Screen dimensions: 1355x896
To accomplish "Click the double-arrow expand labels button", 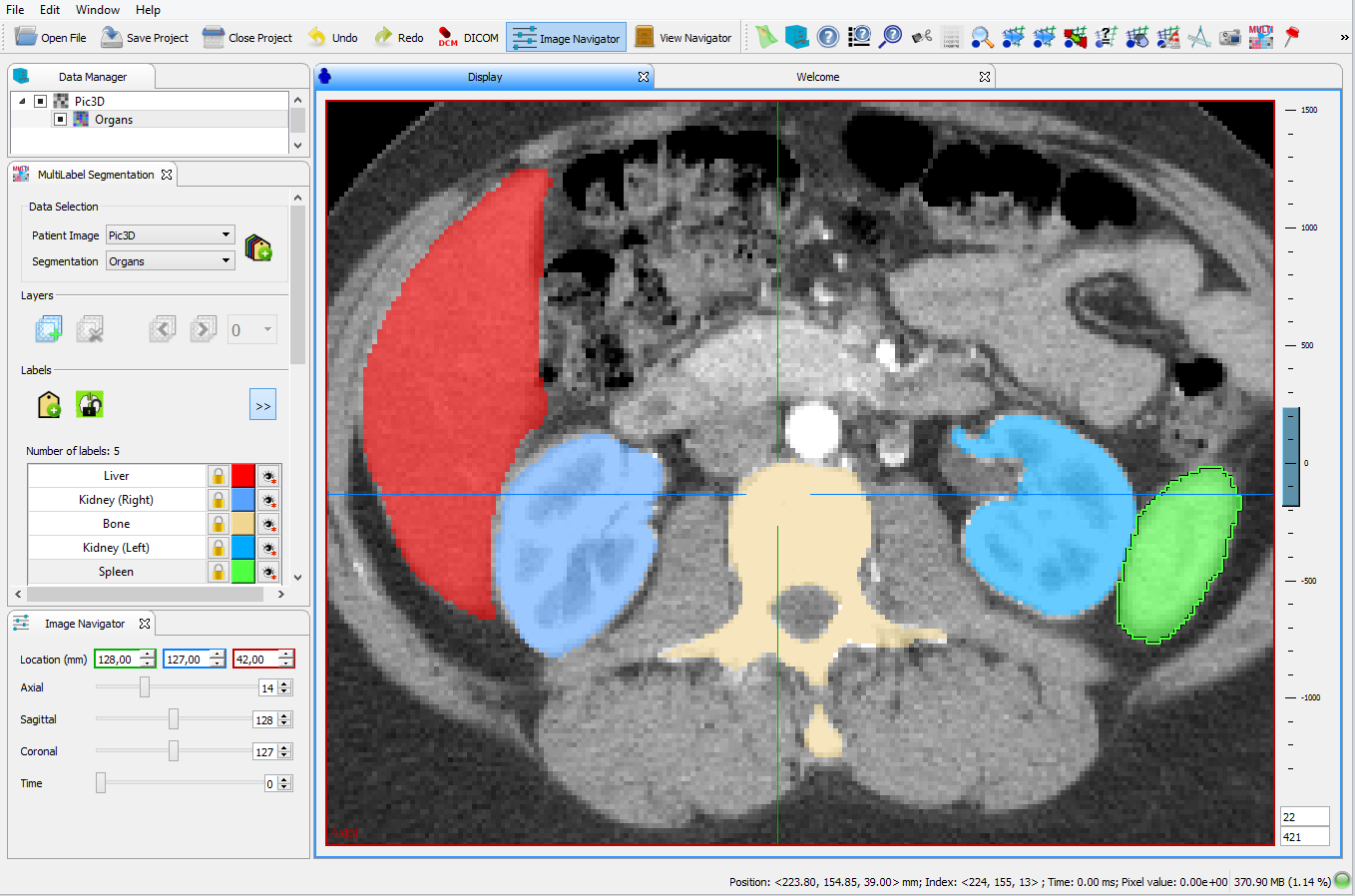I will (x=262, y=405).
